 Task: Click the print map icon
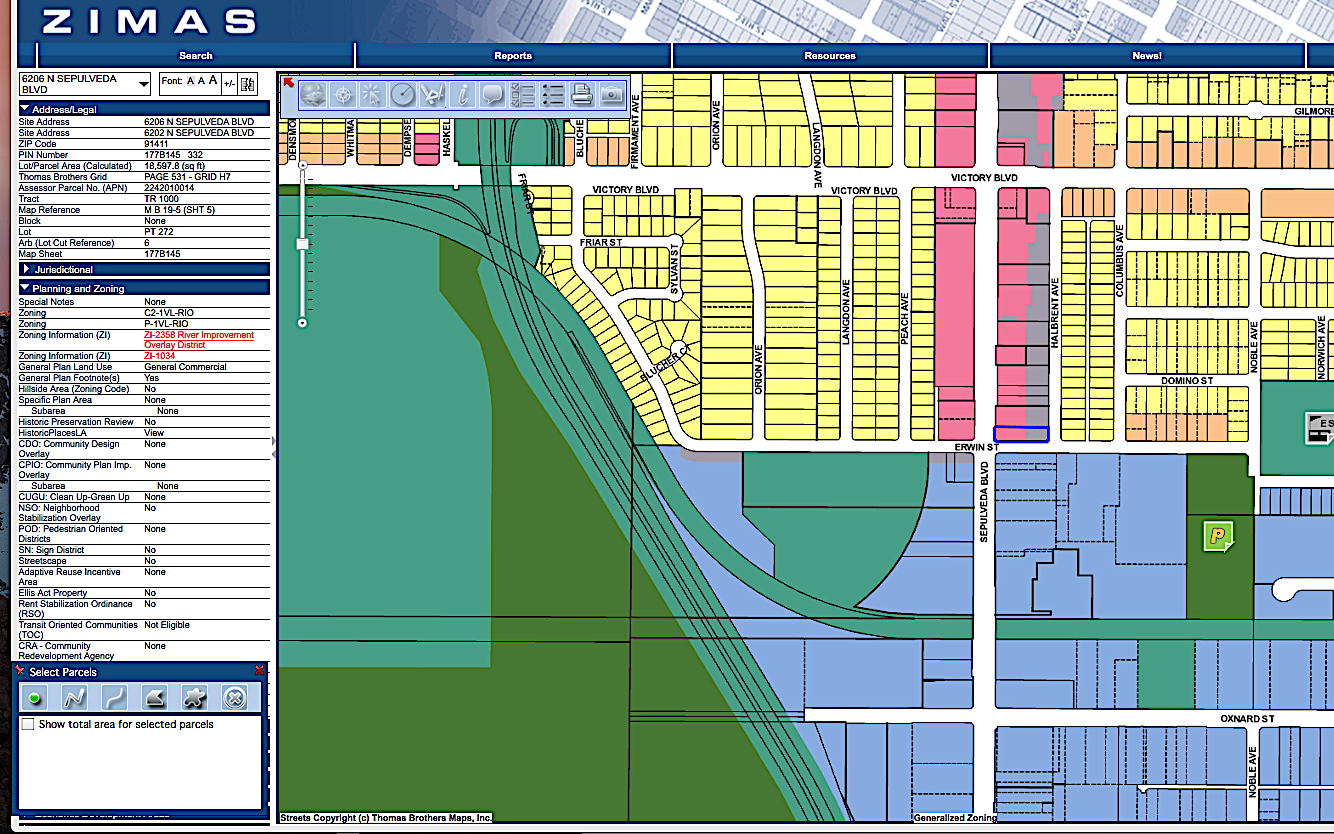(581, 95)
